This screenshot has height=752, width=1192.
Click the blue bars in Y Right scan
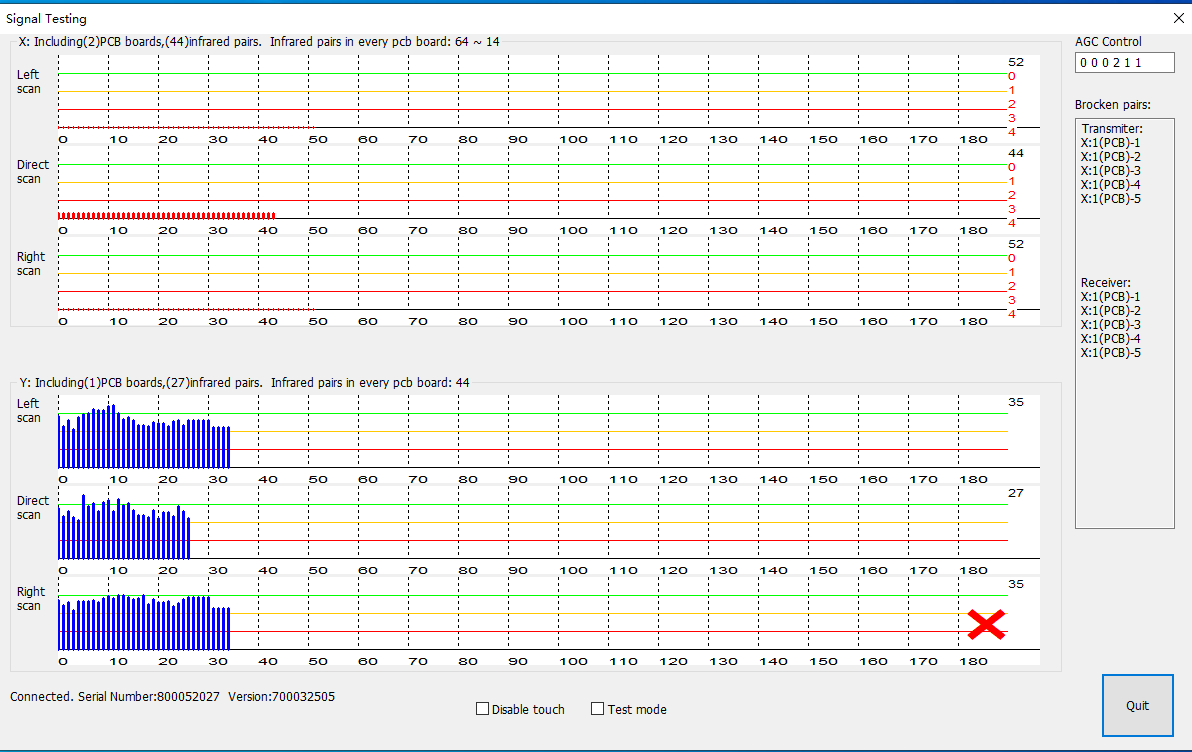click(x=144, y=627)
